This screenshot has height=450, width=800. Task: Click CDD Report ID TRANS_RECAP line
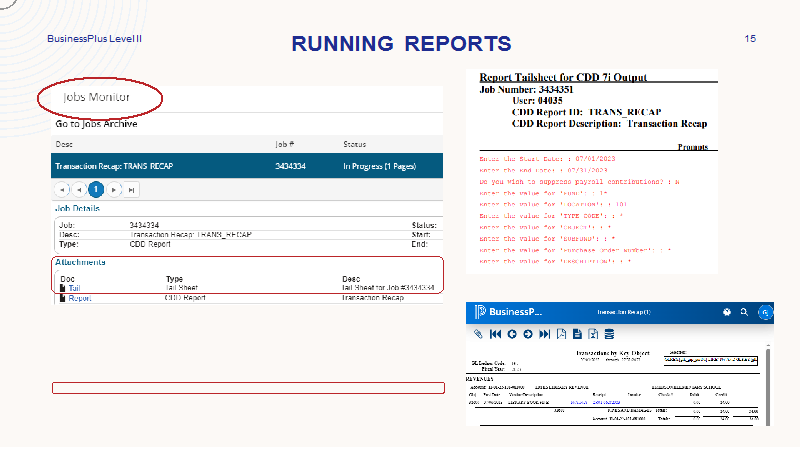click(x=587, y=112)
